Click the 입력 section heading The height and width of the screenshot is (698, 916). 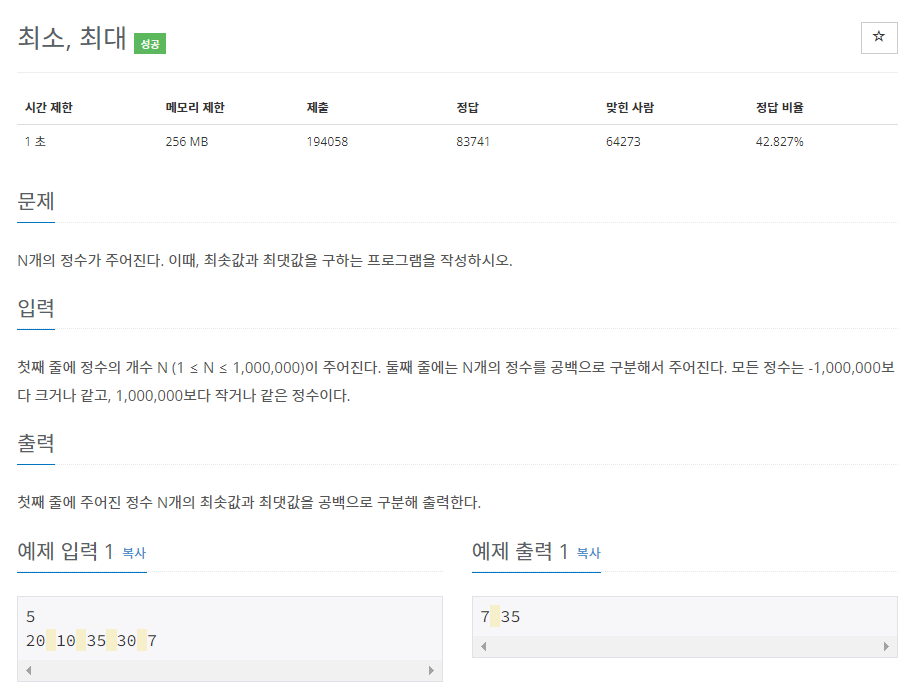(x=36, y=308)
